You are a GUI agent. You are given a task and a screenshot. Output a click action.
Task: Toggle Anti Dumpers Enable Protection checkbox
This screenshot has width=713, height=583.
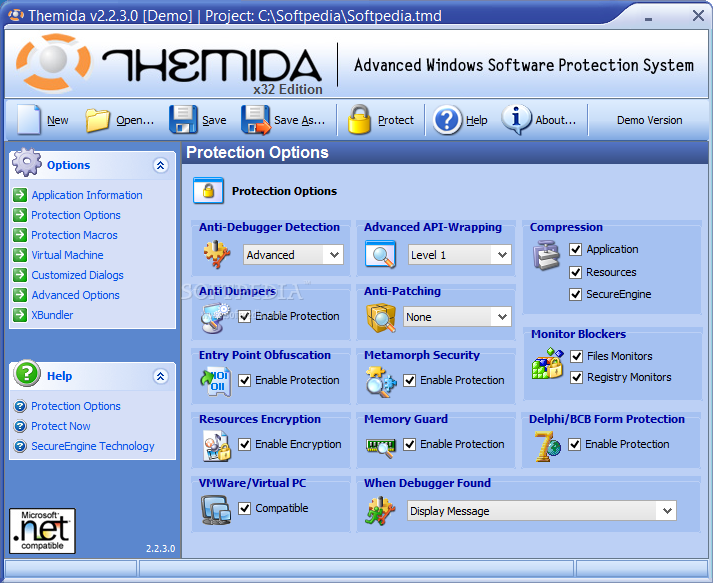[x=245, y=317]
